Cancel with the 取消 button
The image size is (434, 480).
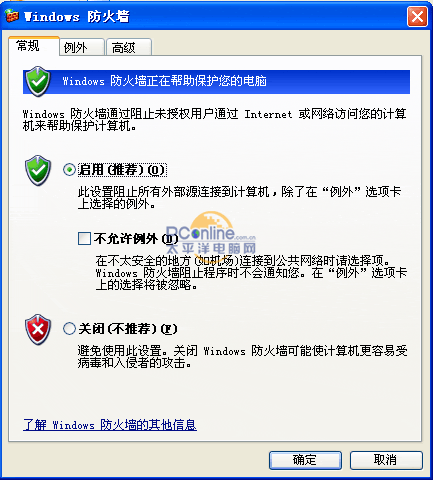(x=386, y=460)
